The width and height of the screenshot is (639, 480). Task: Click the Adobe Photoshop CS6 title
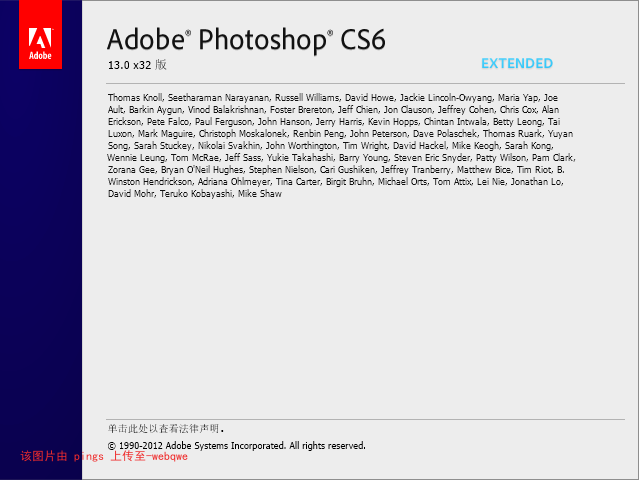(246, 40)
